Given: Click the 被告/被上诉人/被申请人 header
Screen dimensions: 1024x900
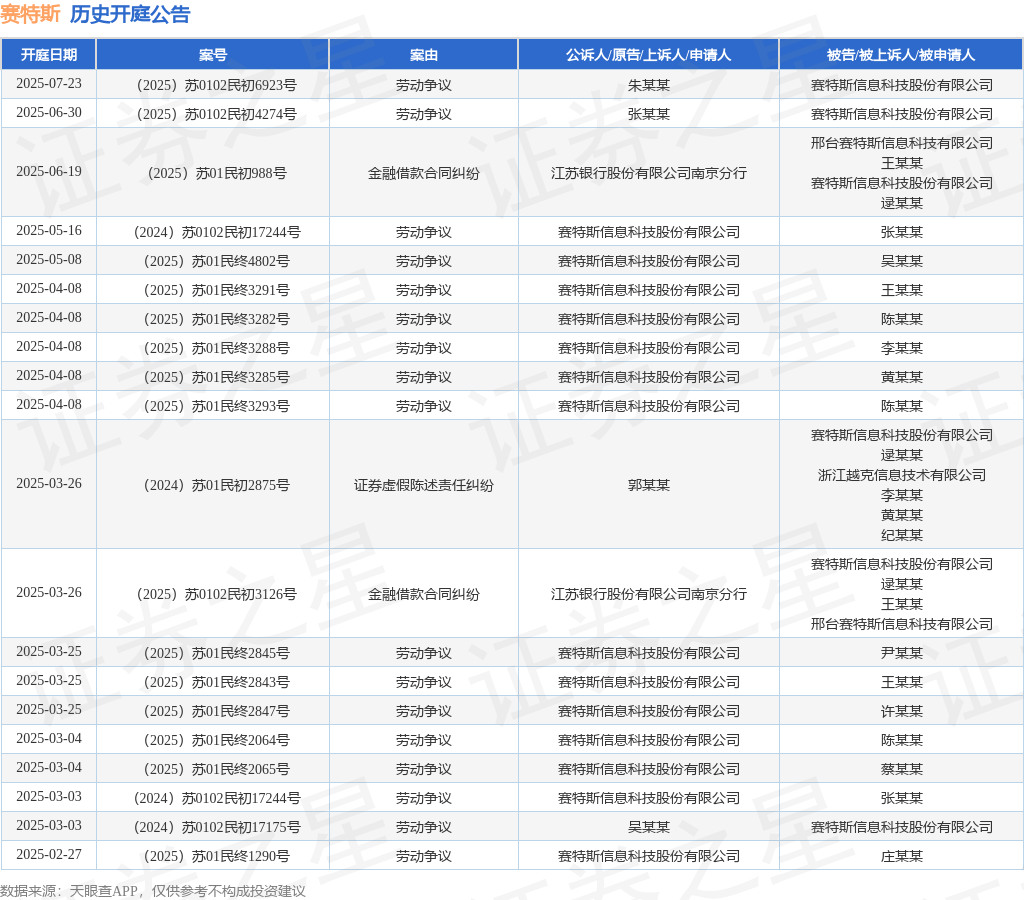Looking at the screenshot, I should [901, 55].
